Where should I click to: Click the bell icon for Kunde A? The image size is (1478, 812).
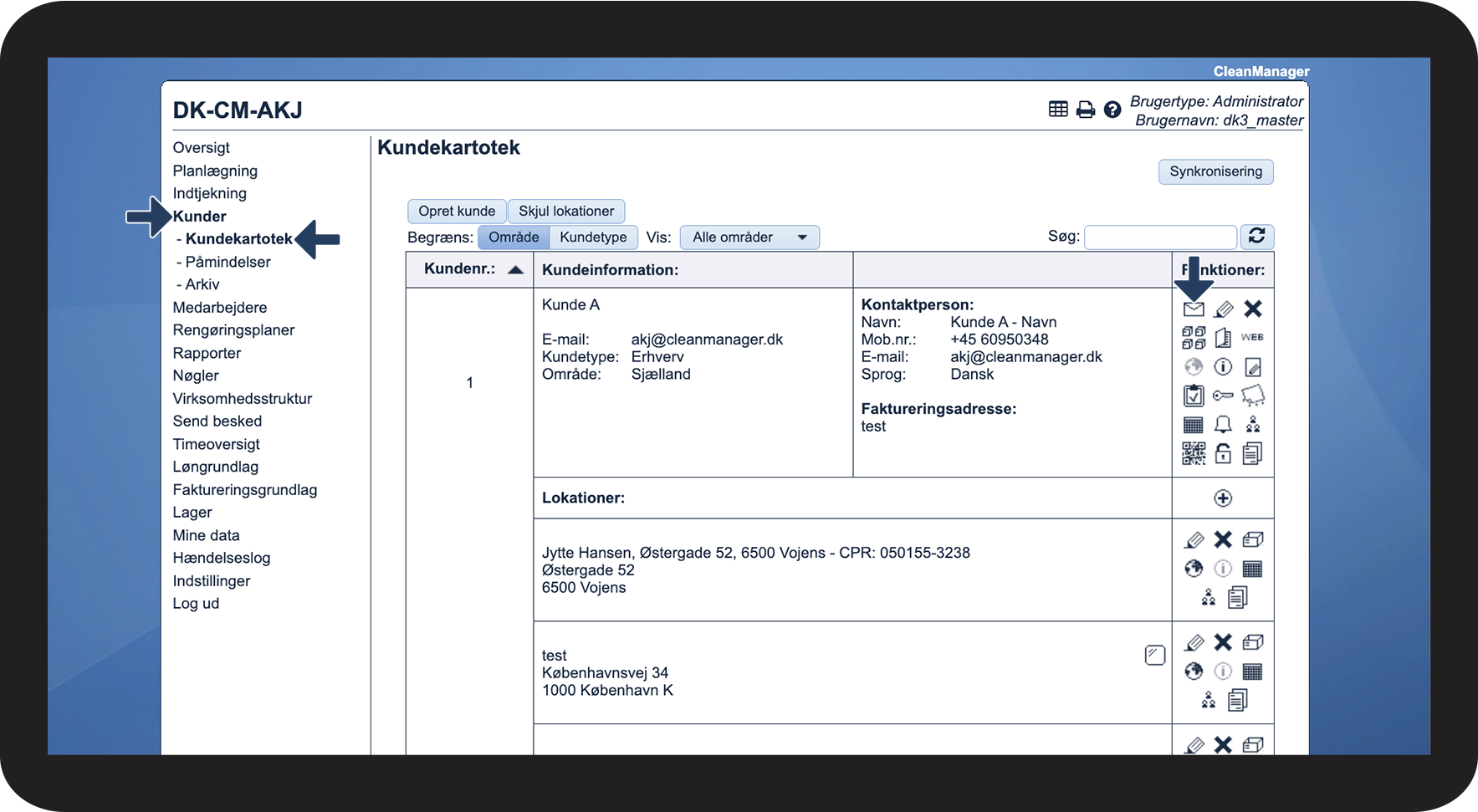point(1223,425)
